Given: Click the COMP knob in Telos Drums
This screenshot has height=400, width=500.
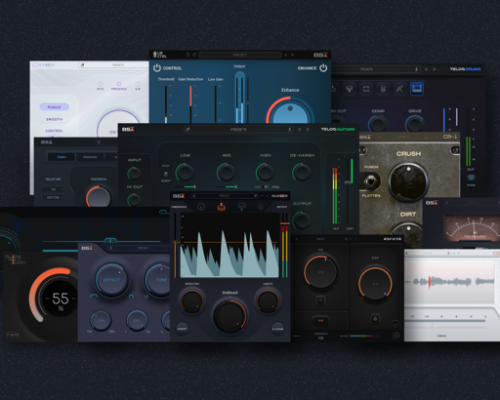Looking at the screenshot, I should coord(378,123).
